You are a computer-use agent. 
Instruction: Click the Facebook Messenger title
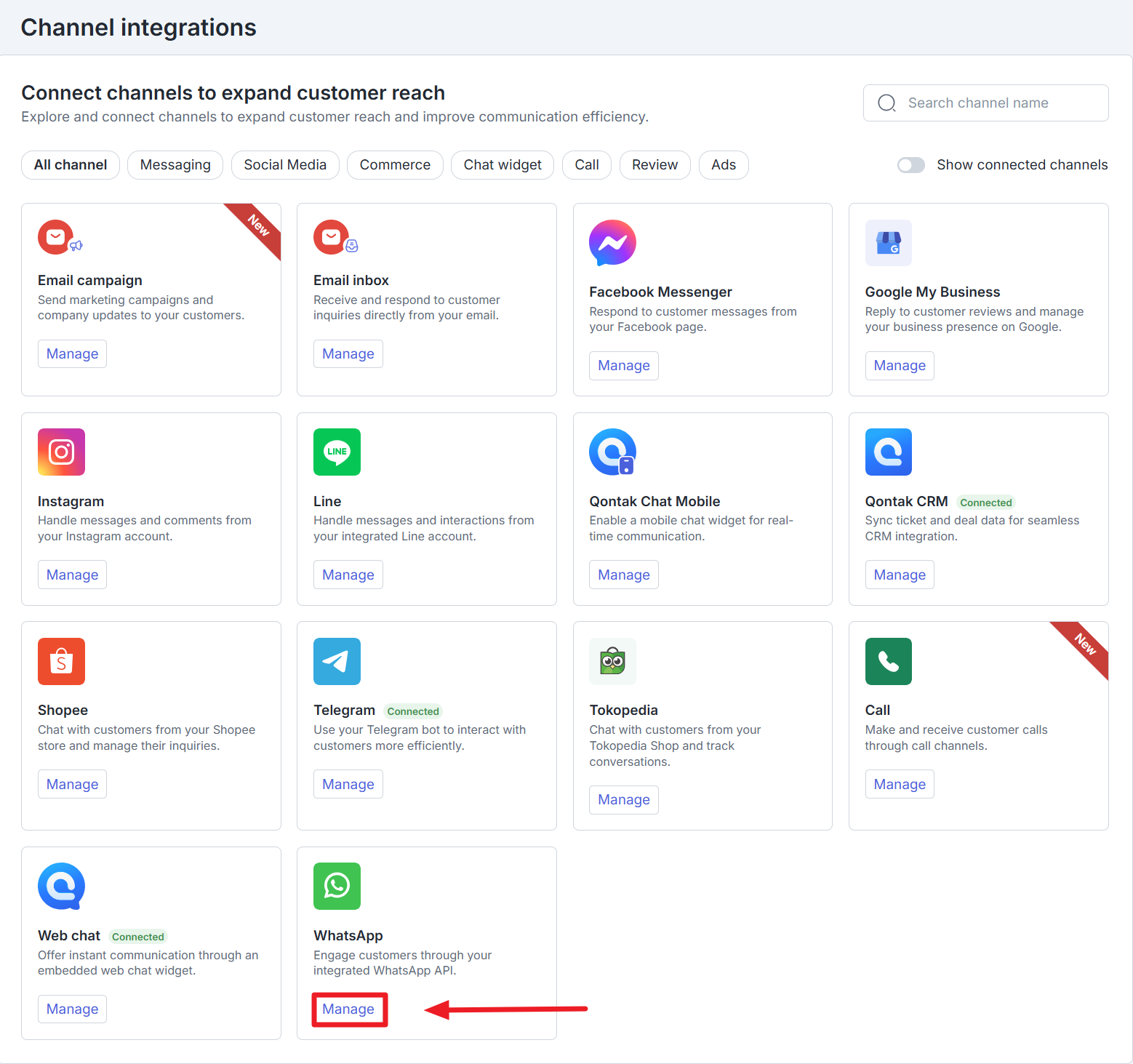click(x=660, y=292)
